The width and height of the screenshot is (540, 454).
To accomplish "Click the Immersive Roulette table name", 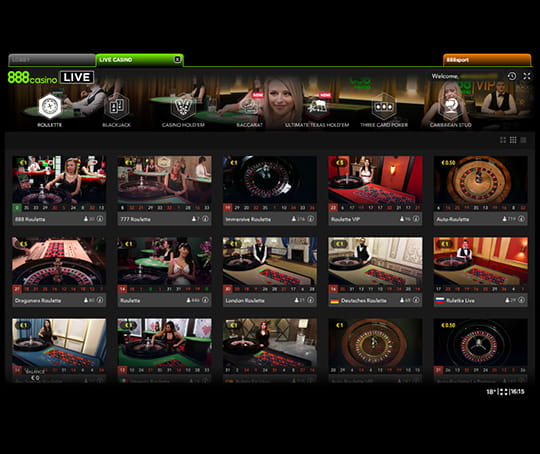I will click(x=248, y=219).
